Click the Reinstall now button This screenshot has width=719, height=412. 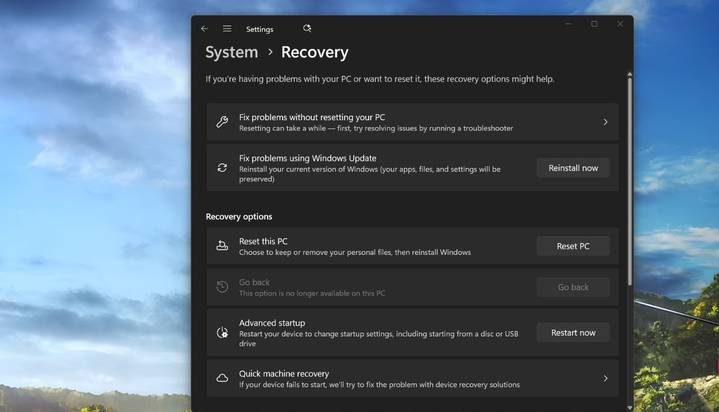point(573,168)
